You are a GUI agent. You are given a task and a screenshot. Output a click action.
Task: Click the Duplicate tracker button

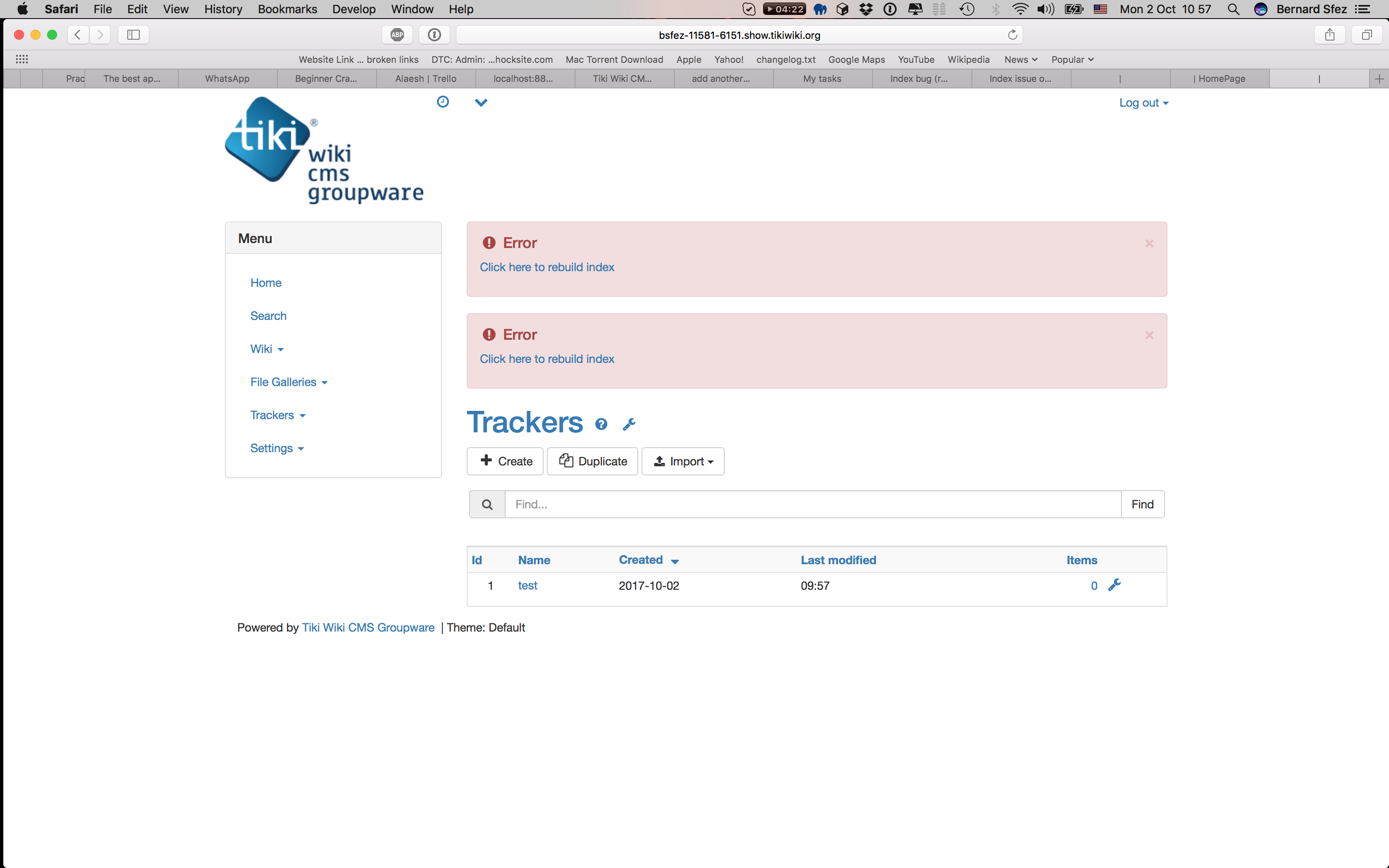(x=592, y=461)
